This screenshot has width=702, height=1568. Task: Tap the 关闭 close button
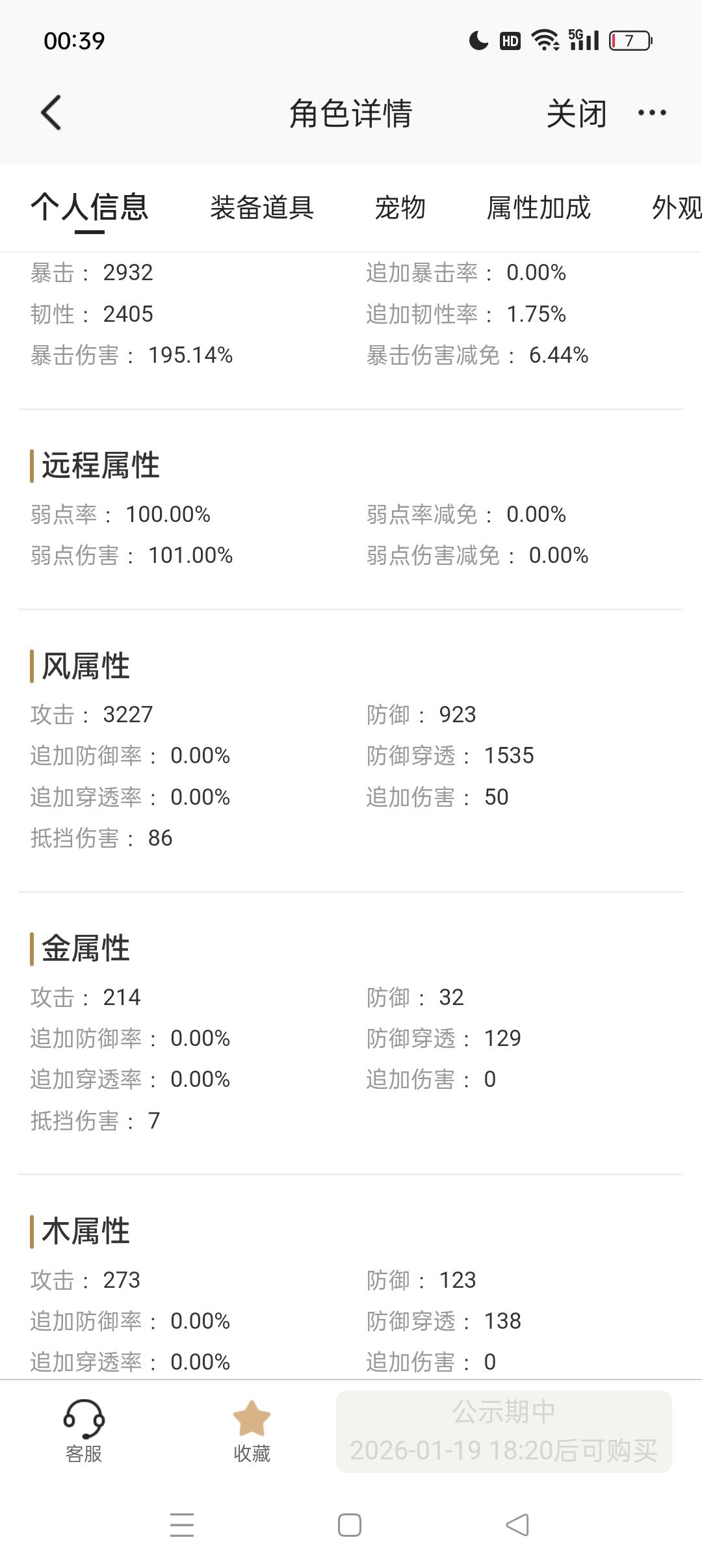click(576, 114)
